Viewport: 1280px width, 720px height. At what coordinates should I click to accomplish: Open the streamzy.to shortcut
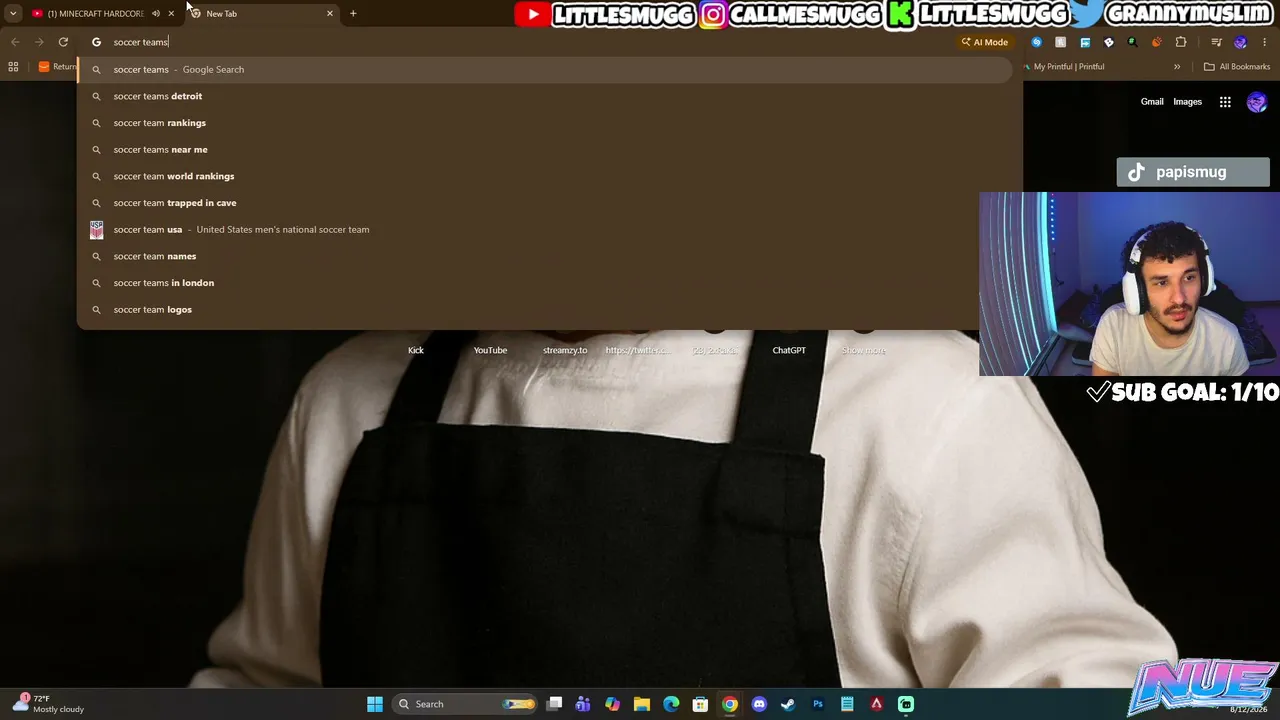[565, 350]
